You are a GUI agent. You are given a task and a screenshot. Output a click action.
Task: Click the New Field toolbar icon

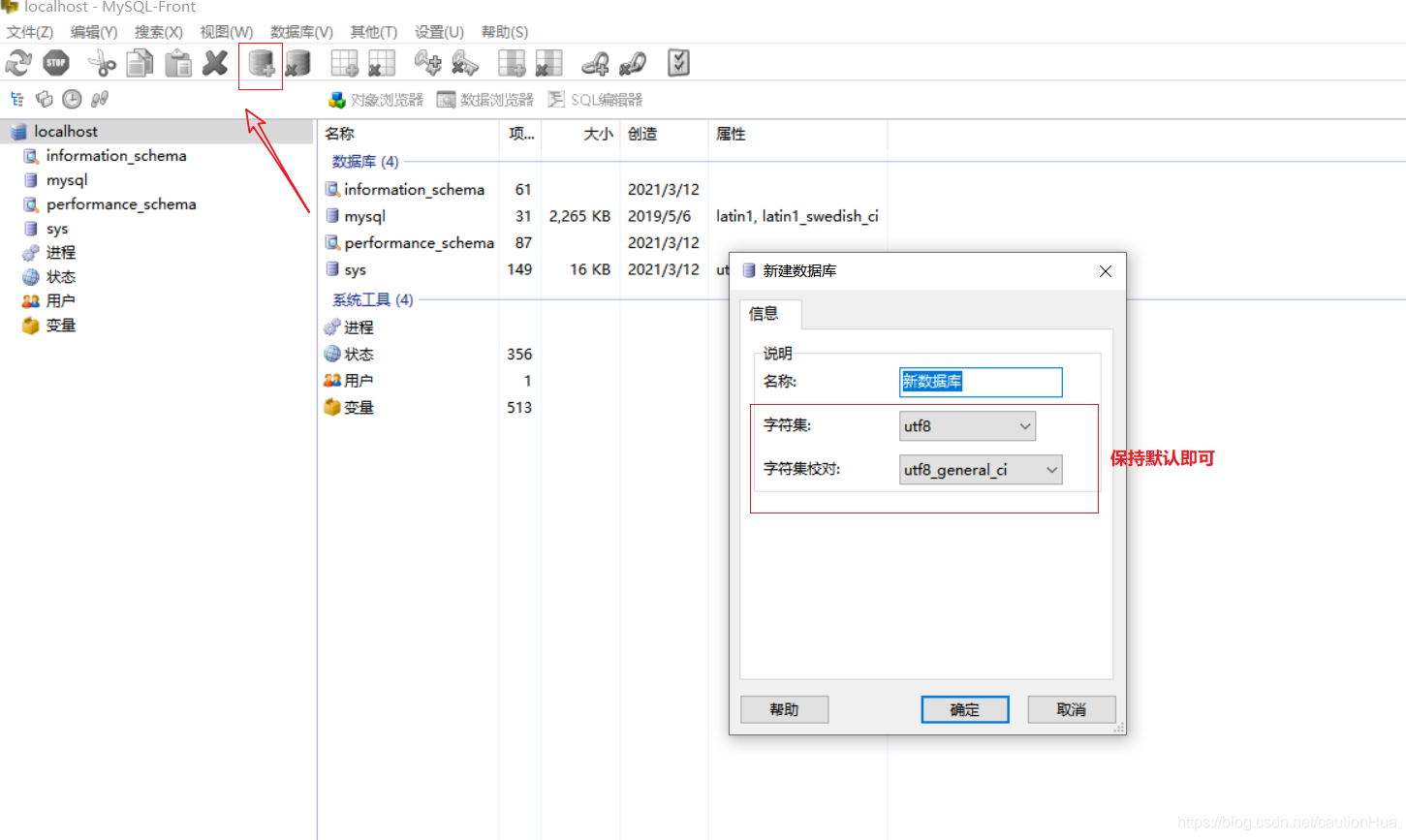[x=512, y=64]
